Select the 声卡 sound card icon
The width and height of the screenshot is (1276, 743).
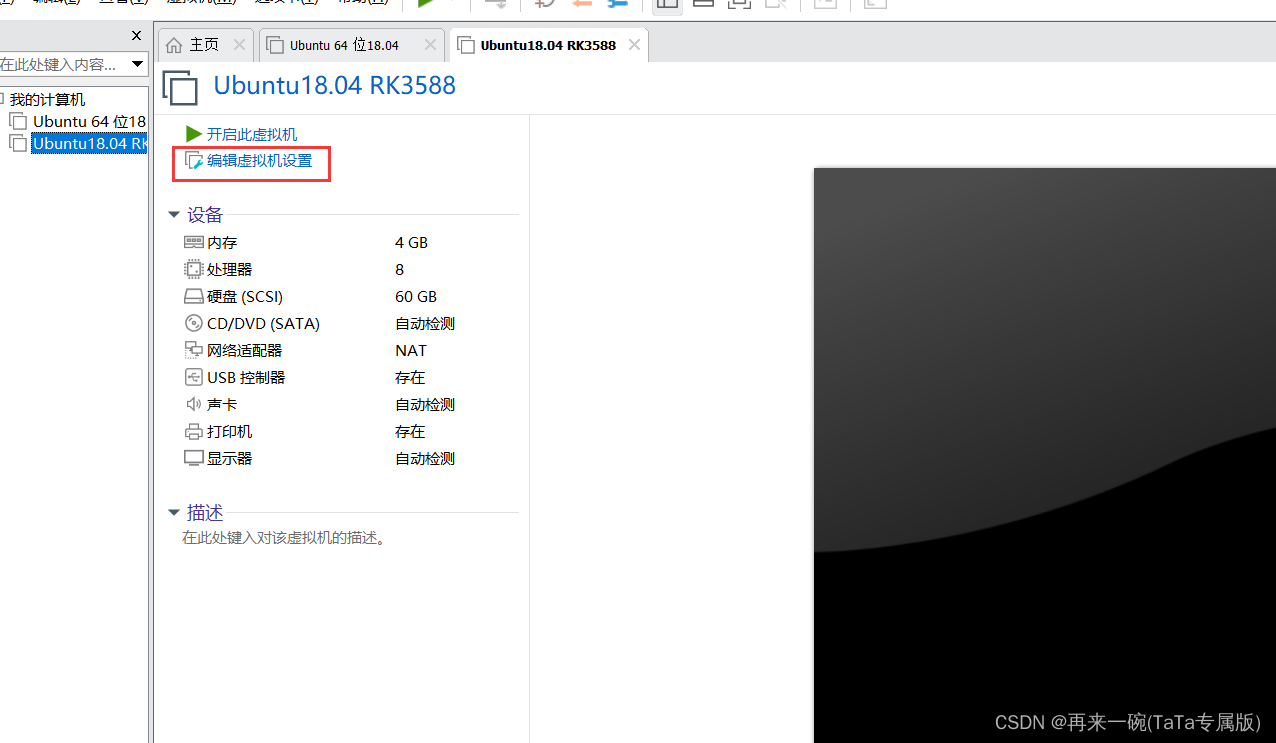(193, 404)
